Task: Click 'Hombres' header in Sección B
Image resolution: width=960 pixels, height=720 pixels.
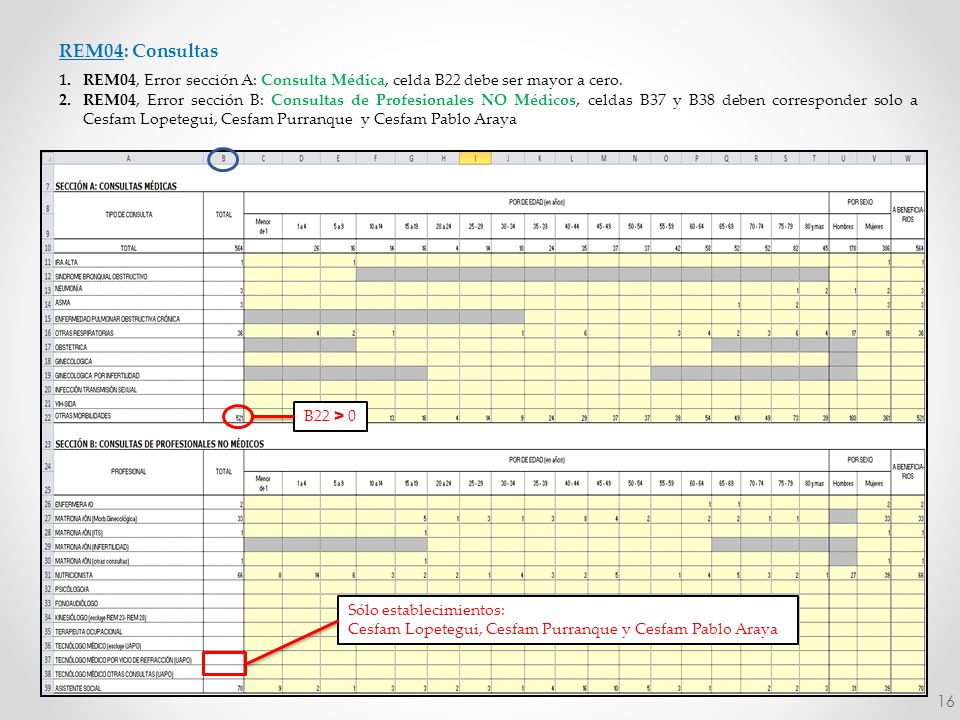Action: point(843,483)
